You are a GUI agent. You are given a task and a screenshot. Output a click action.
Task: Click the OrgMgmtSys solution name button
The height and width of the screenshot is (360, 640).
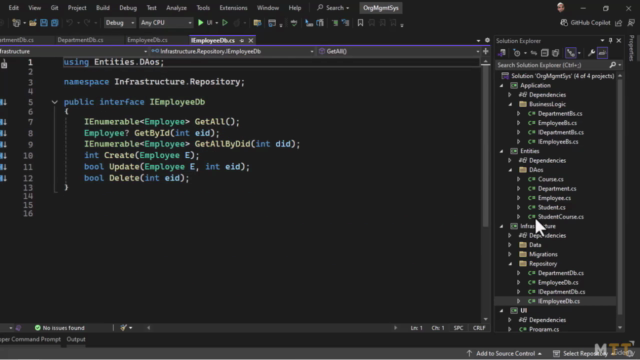pyautogui.click(x=381, y=8)
